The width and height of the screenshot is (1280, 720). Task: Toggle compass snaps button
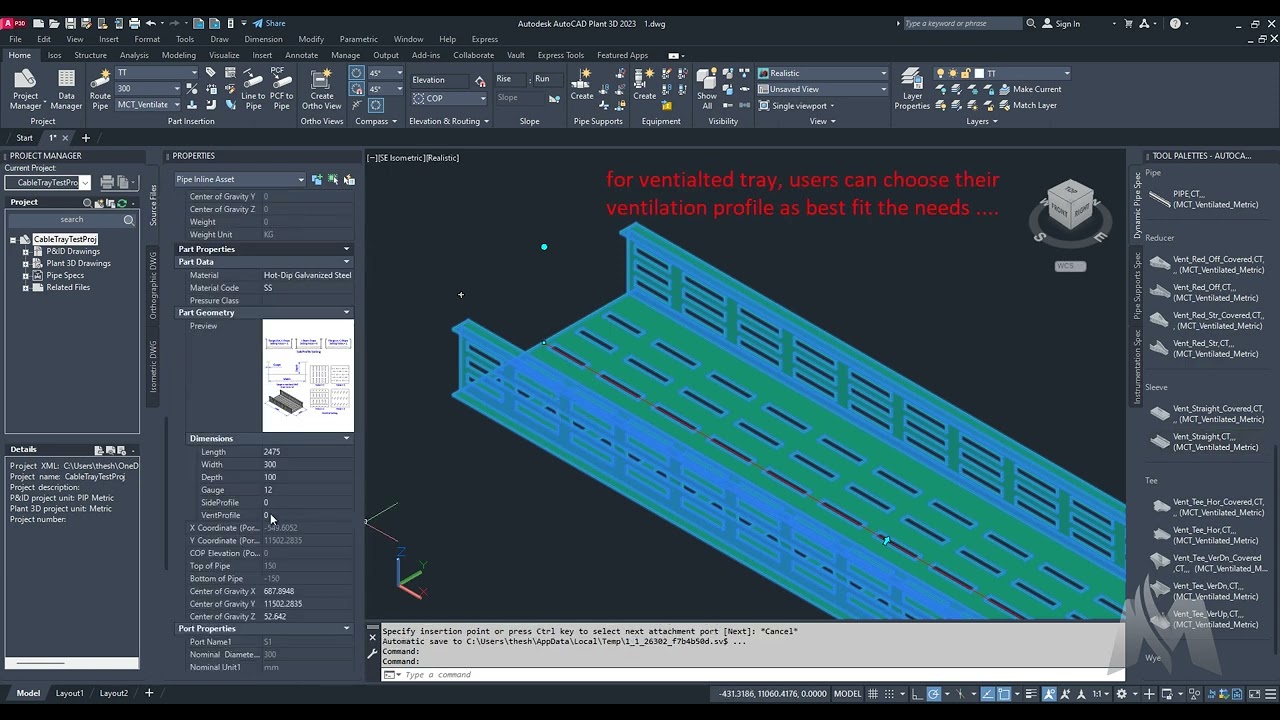point(357,89)
